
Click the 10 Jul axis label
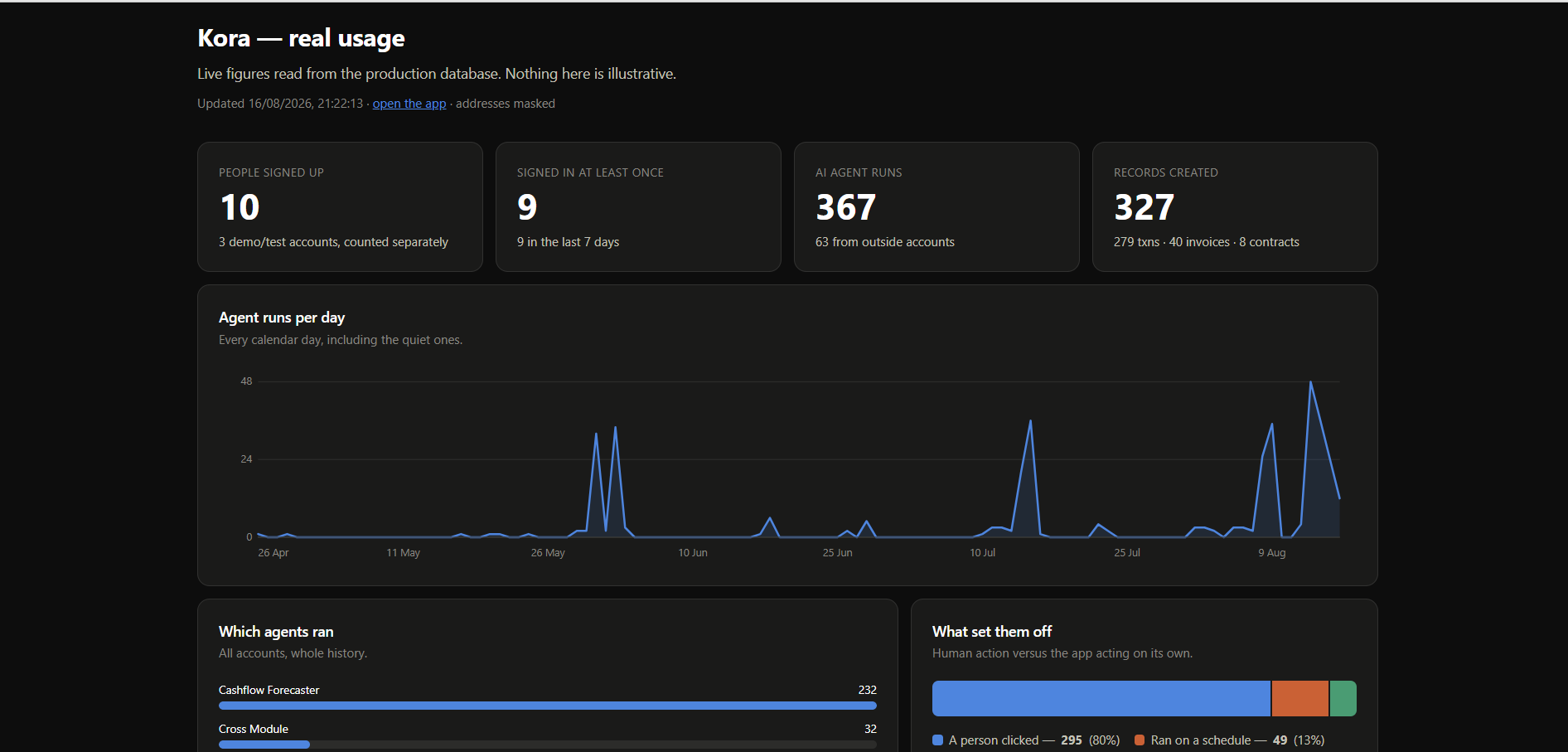(x=982, y=553)
